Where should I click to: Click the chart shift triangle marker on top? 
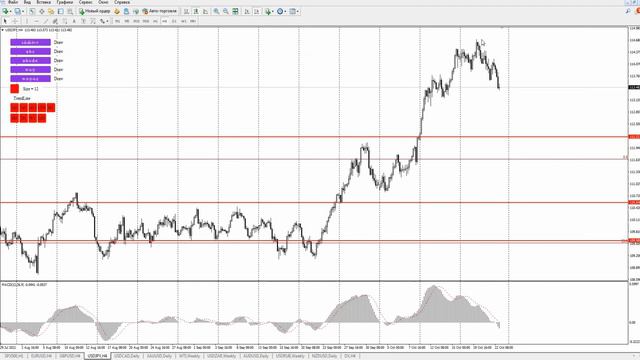502,28
